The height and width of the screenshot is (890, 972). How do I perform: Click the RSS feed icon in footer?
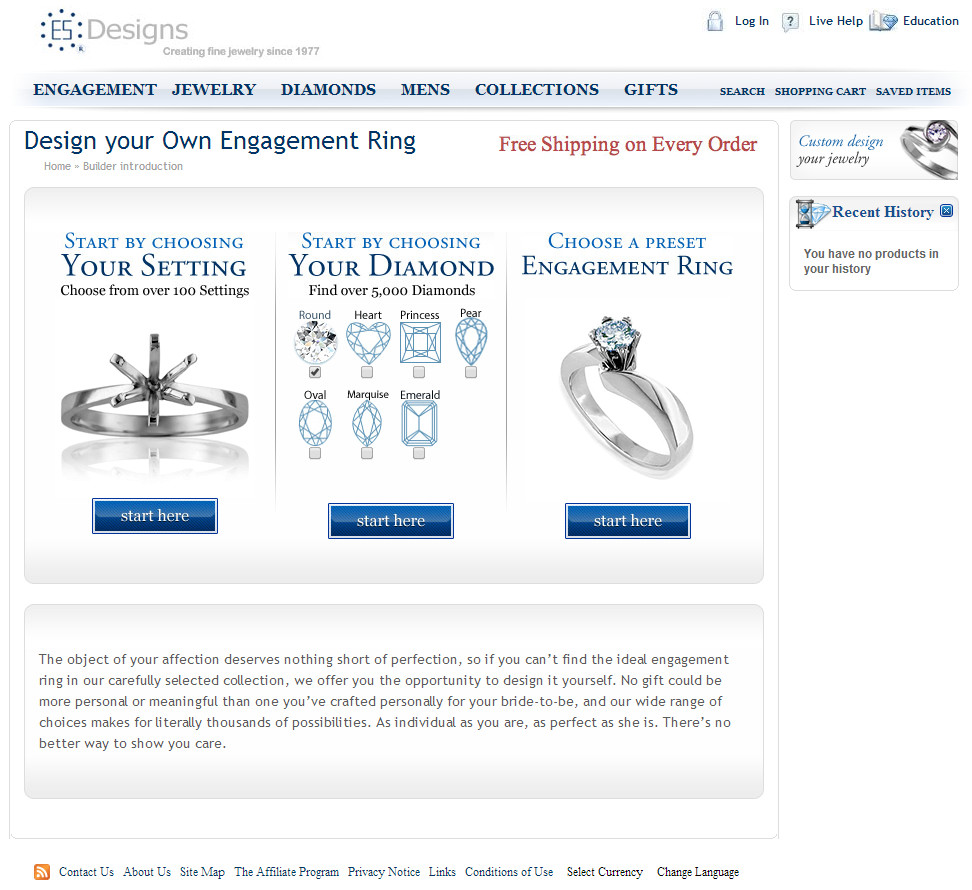point(42,872)
